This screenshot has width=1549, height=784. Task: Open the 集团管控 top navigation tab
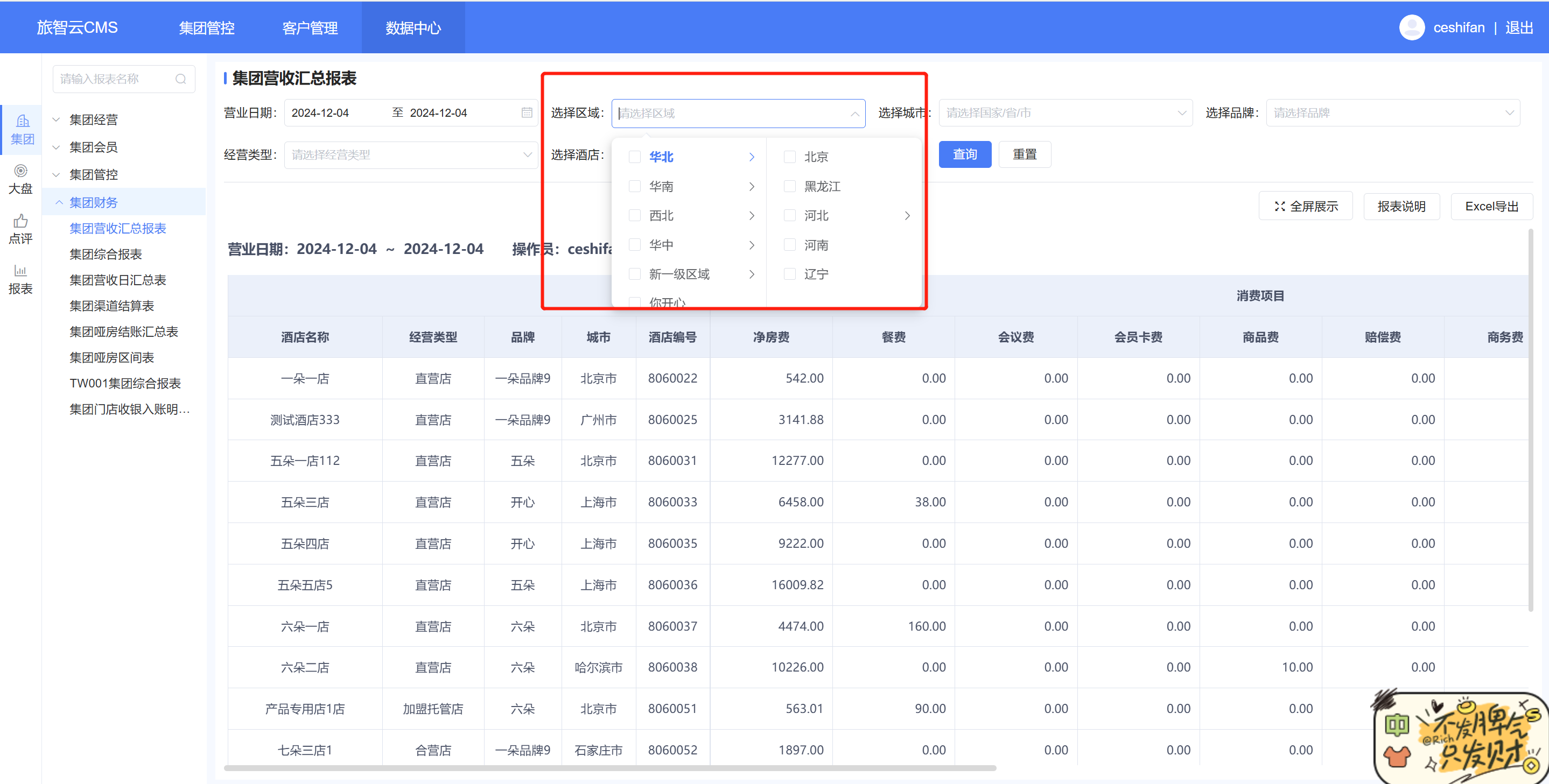coord(206,27)
